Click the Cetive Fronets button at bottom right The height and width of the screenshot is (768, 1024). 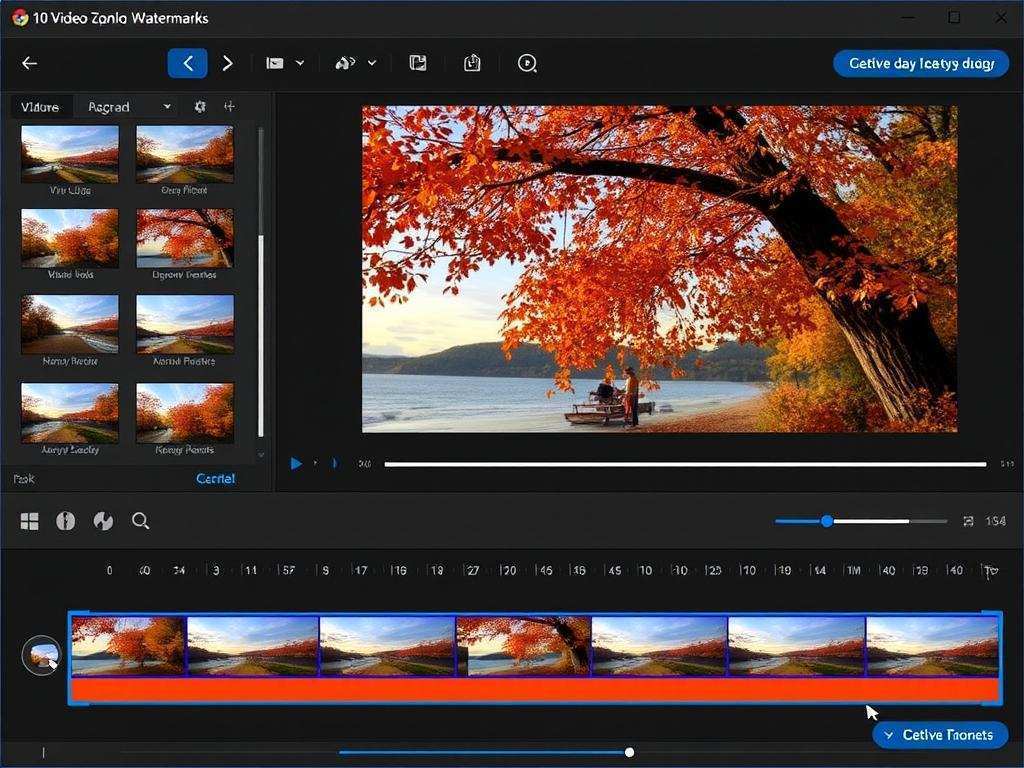(939, 735)
